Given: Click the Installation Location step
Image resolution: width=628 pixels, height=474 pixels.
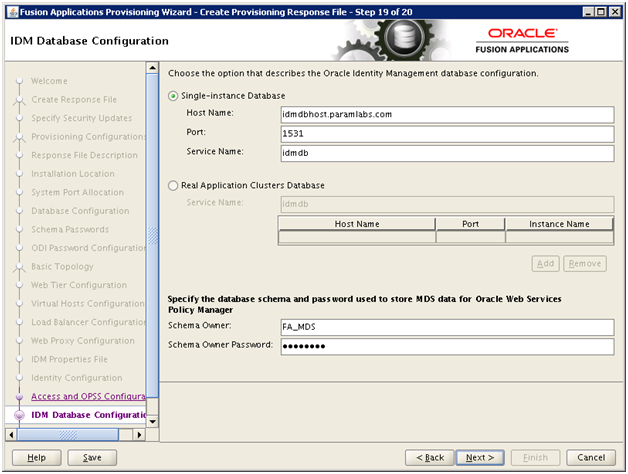Looking at the screenshot, I should click(x=73, y=173).
